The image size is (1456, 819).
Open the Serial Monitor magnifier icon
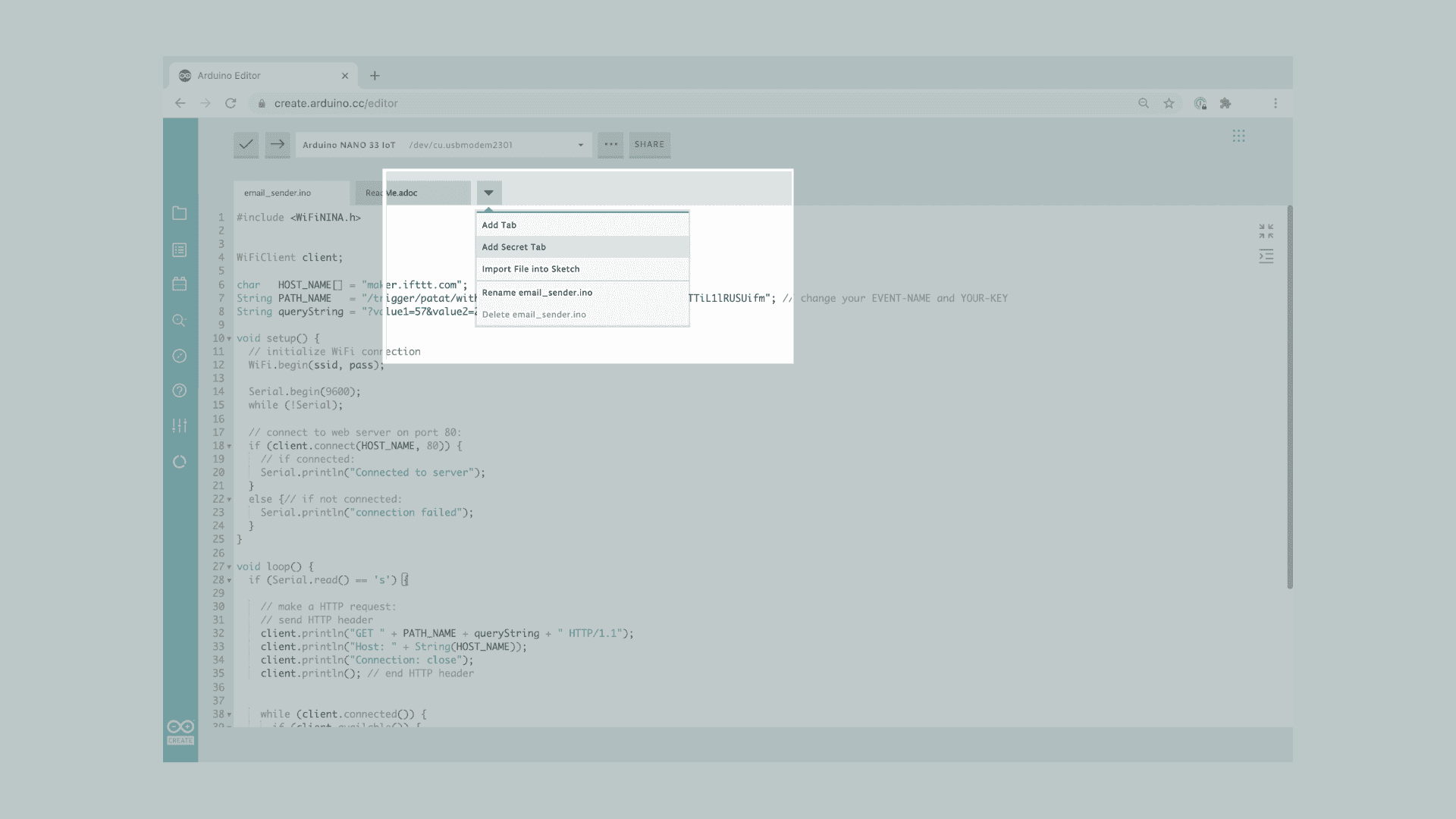pos(180,320)
